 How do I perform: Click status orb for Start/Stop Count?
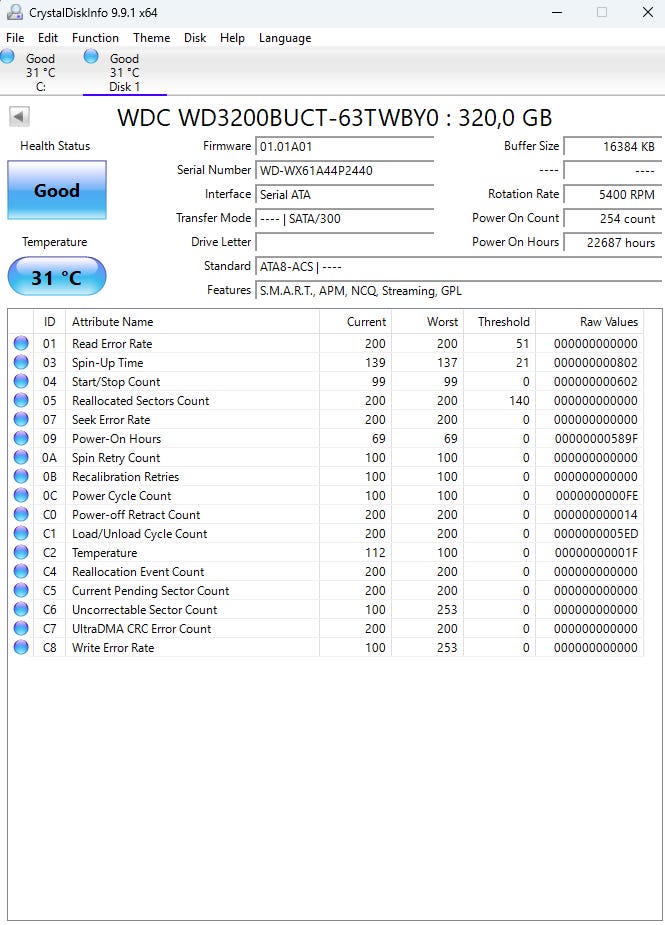(21, 381)
